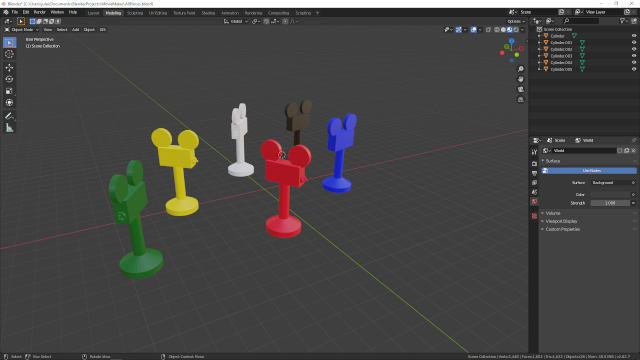Image resolution: width=640 pixels, height=360 pixels.
Task: Hide Cylinder.003 with its eye icon
Action: (x=634, y=56)
